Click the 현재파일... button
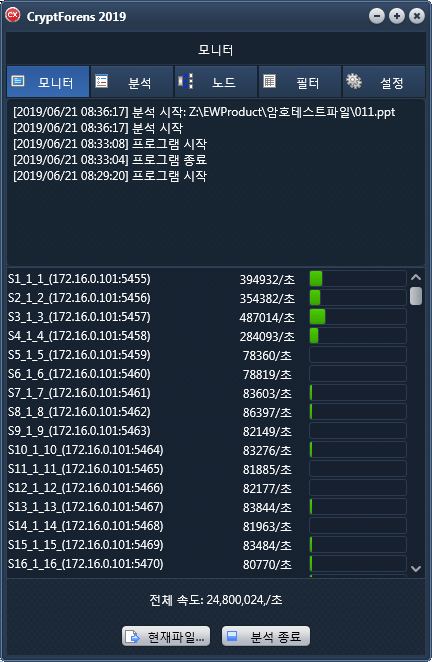The height and width of the screenshot is (662, 432). [166, 636]
